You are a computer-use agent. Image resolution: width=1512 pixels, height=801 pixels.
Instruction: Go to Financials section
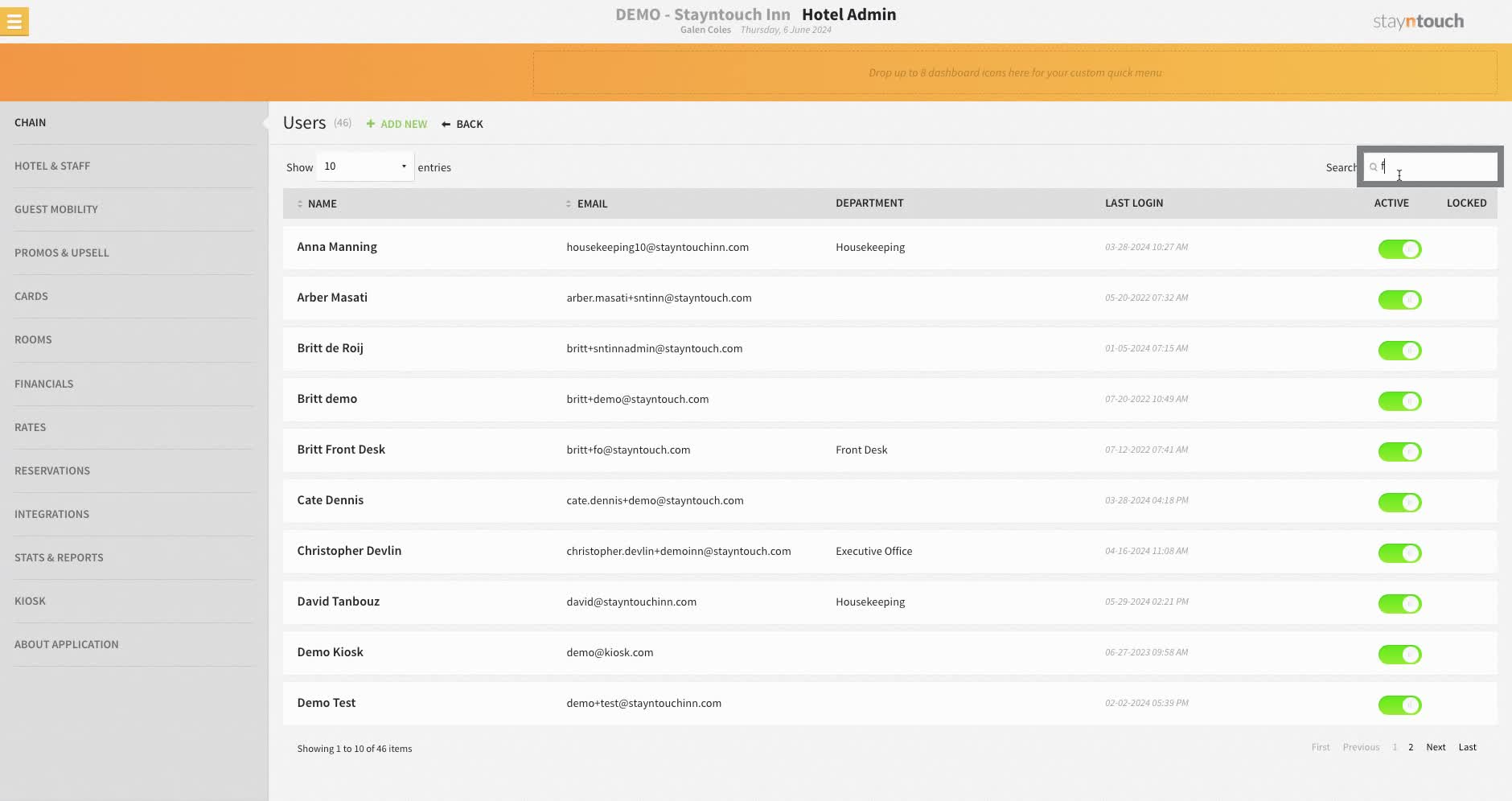[x=44, y=384]
